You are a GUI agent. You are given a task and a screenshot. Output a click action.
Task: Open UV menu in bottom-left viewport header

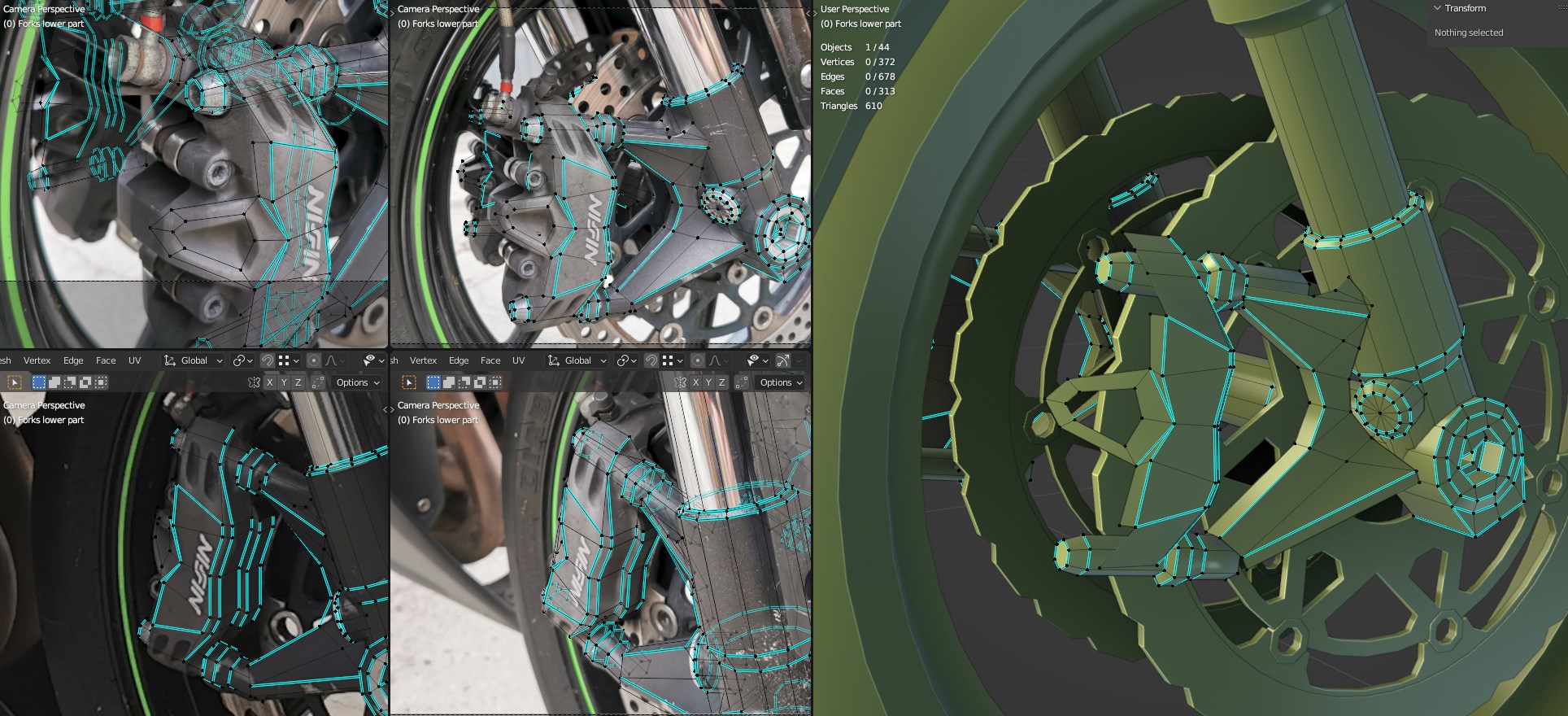[135, 360]
